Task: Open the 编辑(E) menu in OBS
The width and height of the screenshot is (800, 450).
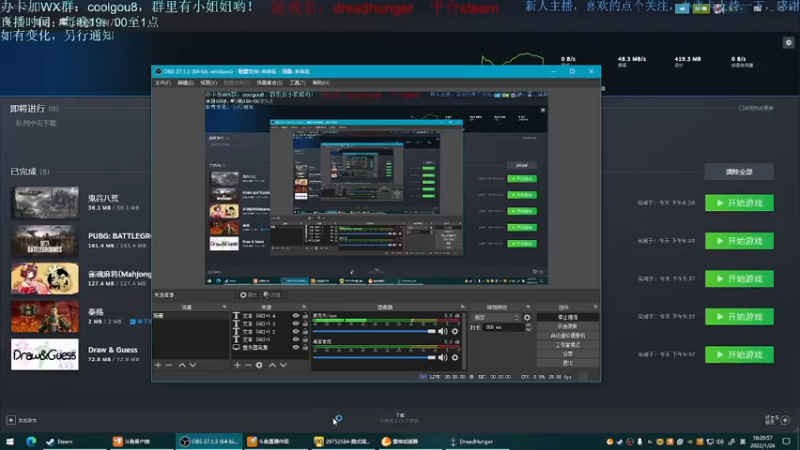Action: [185, 83]
